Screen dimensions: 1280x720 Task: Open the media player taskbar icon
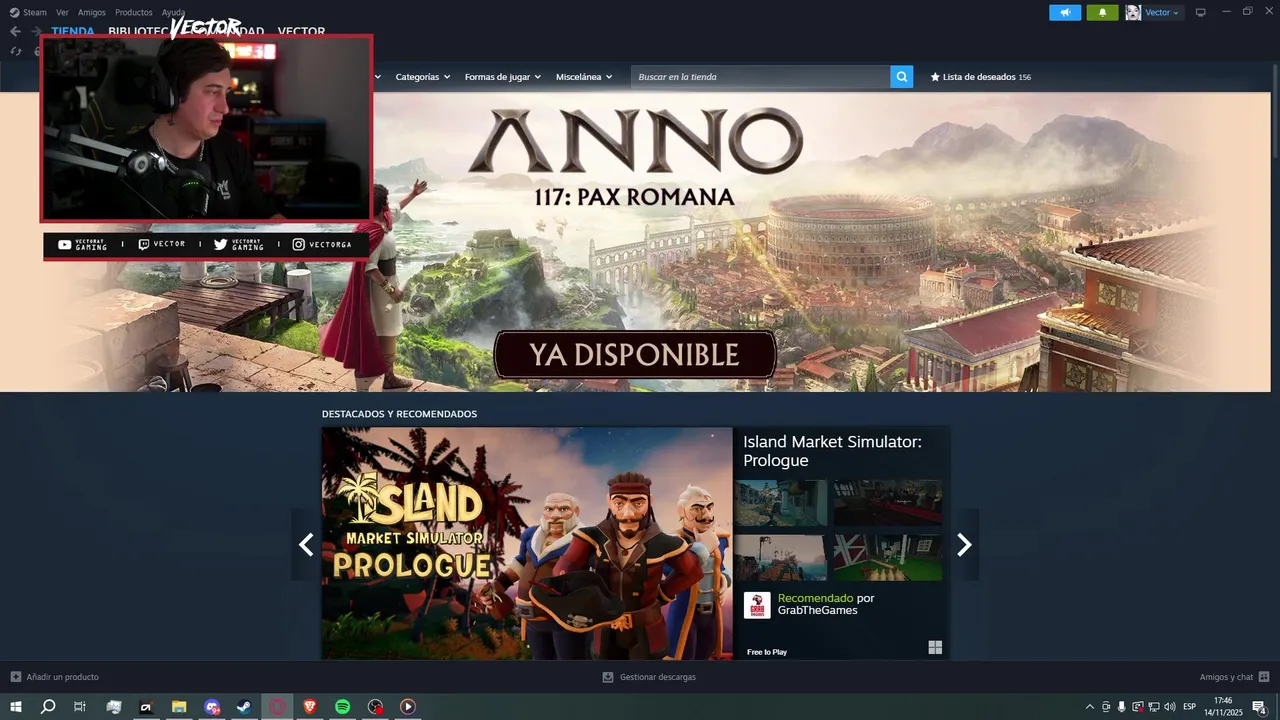(x=407, y=707)
